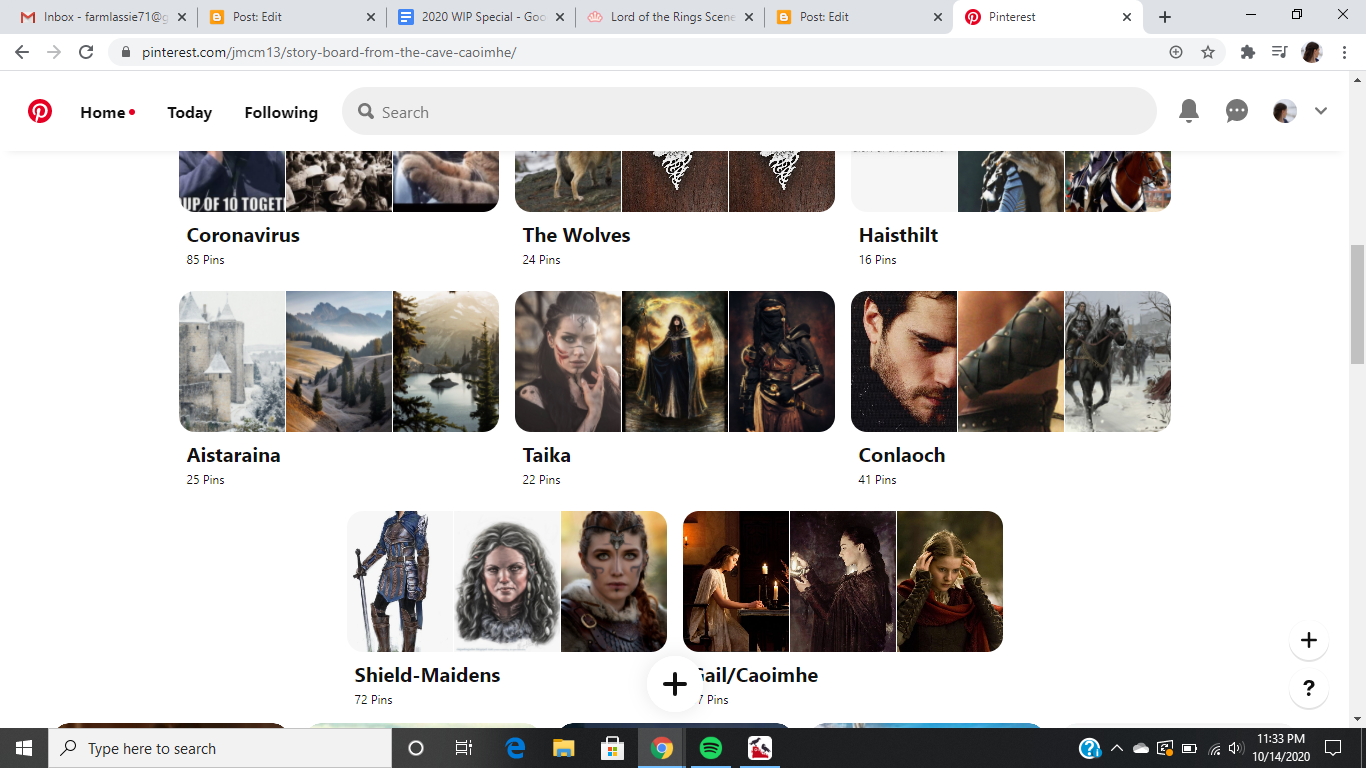Close the Pinterest browser tab
The image size is (1366, 768).
(1127, 17)
